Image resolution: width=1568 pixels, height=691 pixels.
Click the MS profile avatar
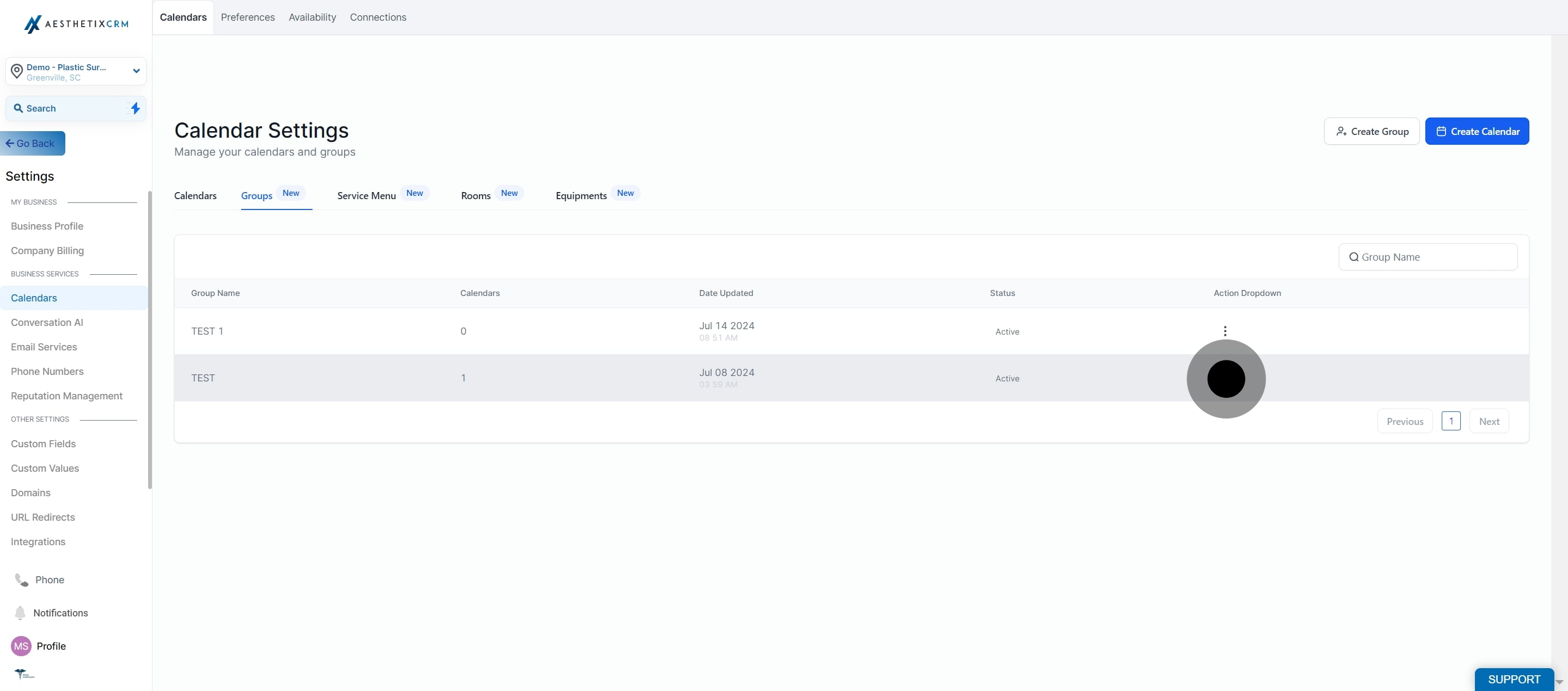point(21,646)
